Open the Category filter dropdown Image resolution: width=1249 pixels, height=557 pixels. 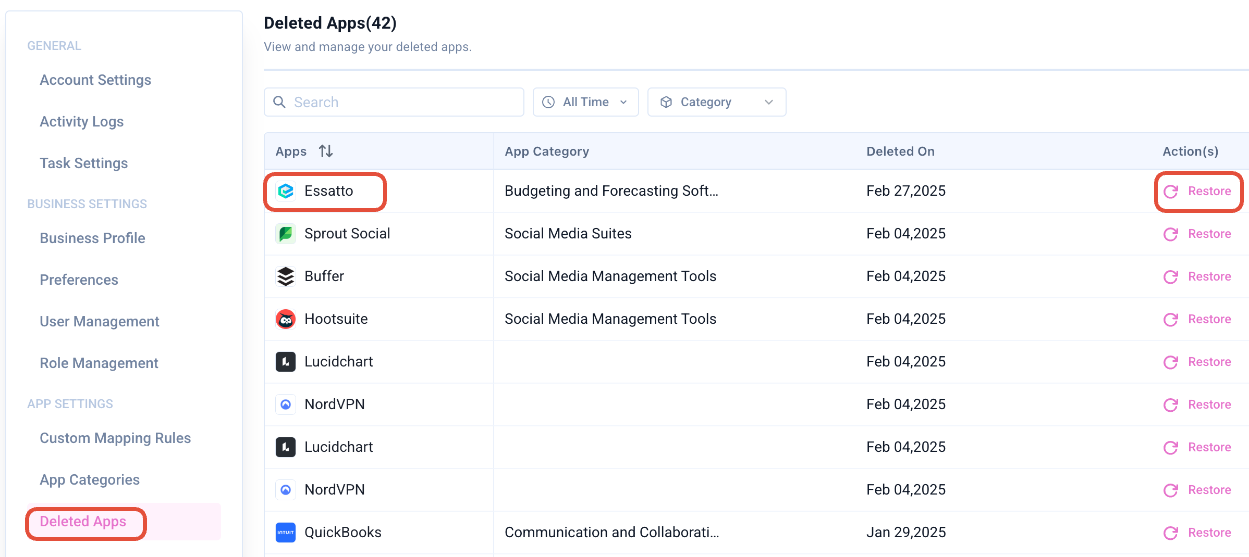click(717, 102)
